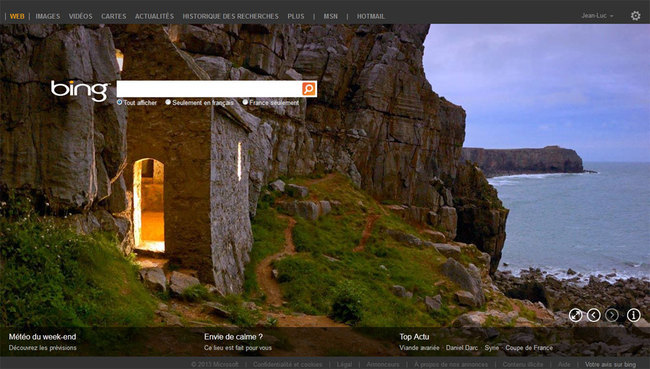Click the Bing logo
The height and width of the screenshot is (369, 650).
pyautogui.click(x=80, y=91)
